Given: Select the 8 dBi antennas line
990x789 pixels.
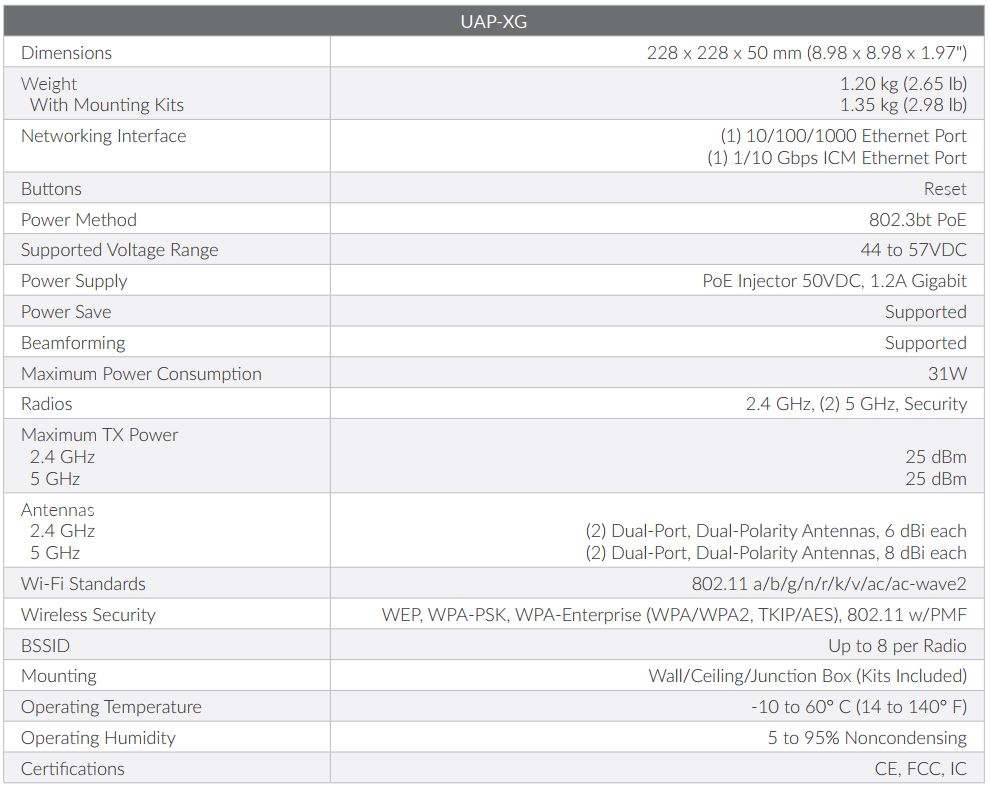Looking at the screenshot, I should point(776,553).
